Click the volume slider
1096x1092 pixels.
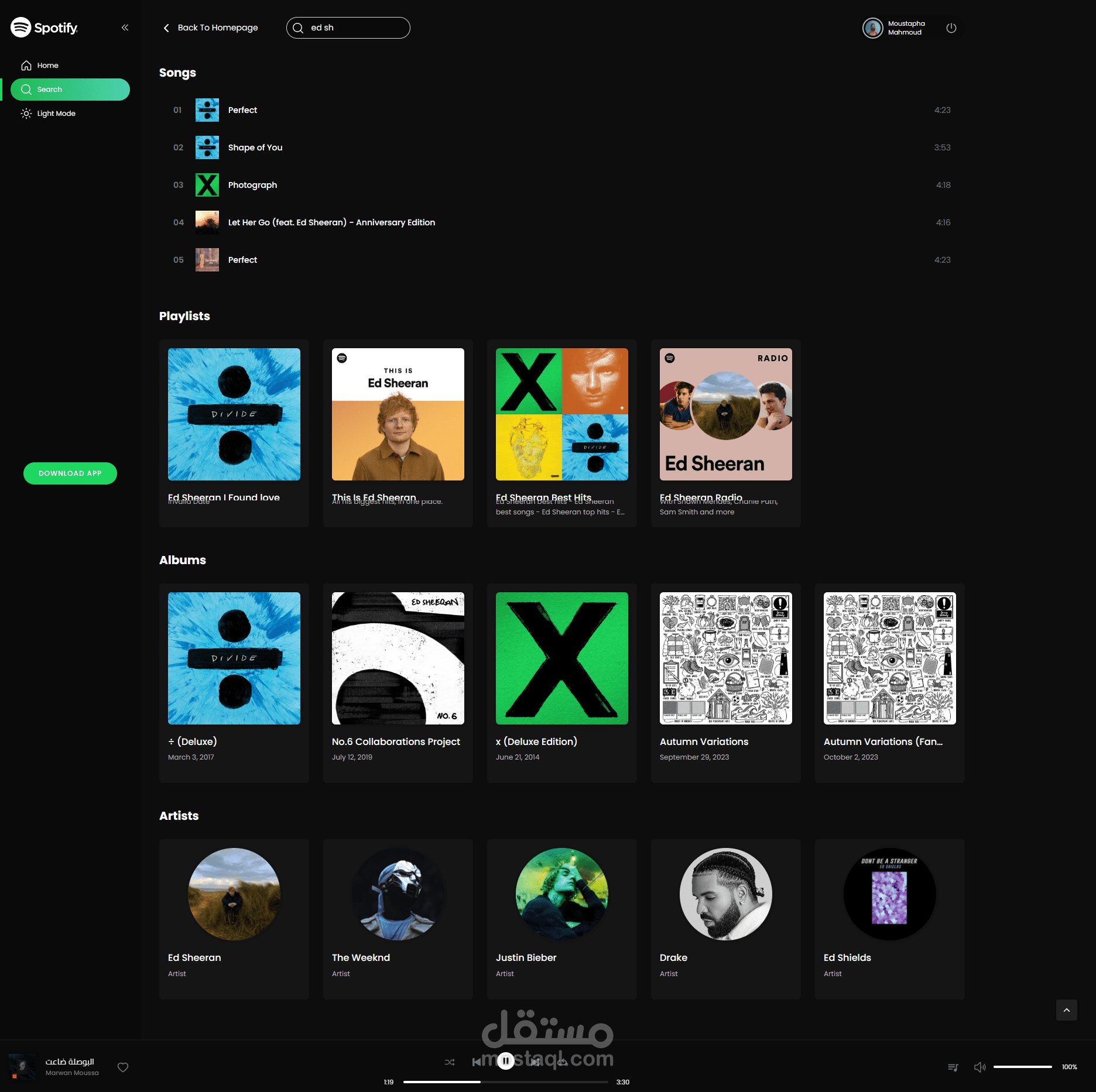[x=1023, y=1067]
